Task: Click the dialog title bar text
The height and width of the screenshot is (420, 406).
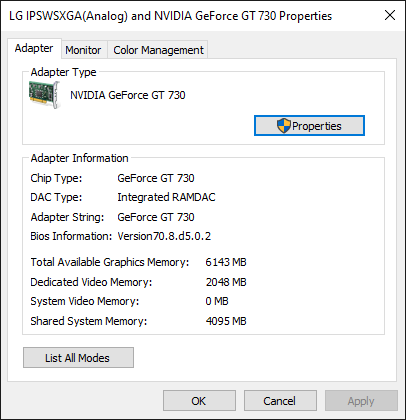Action: point(170,16)
